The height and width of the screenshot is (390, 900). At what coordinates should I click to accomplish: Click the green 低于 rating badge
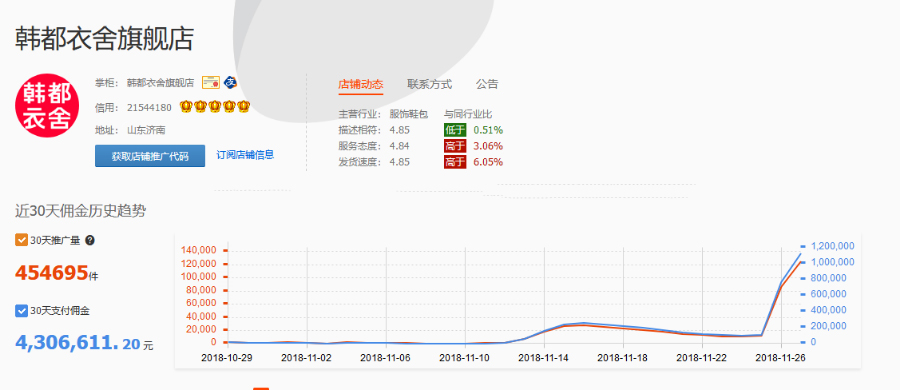coord(455,130)
